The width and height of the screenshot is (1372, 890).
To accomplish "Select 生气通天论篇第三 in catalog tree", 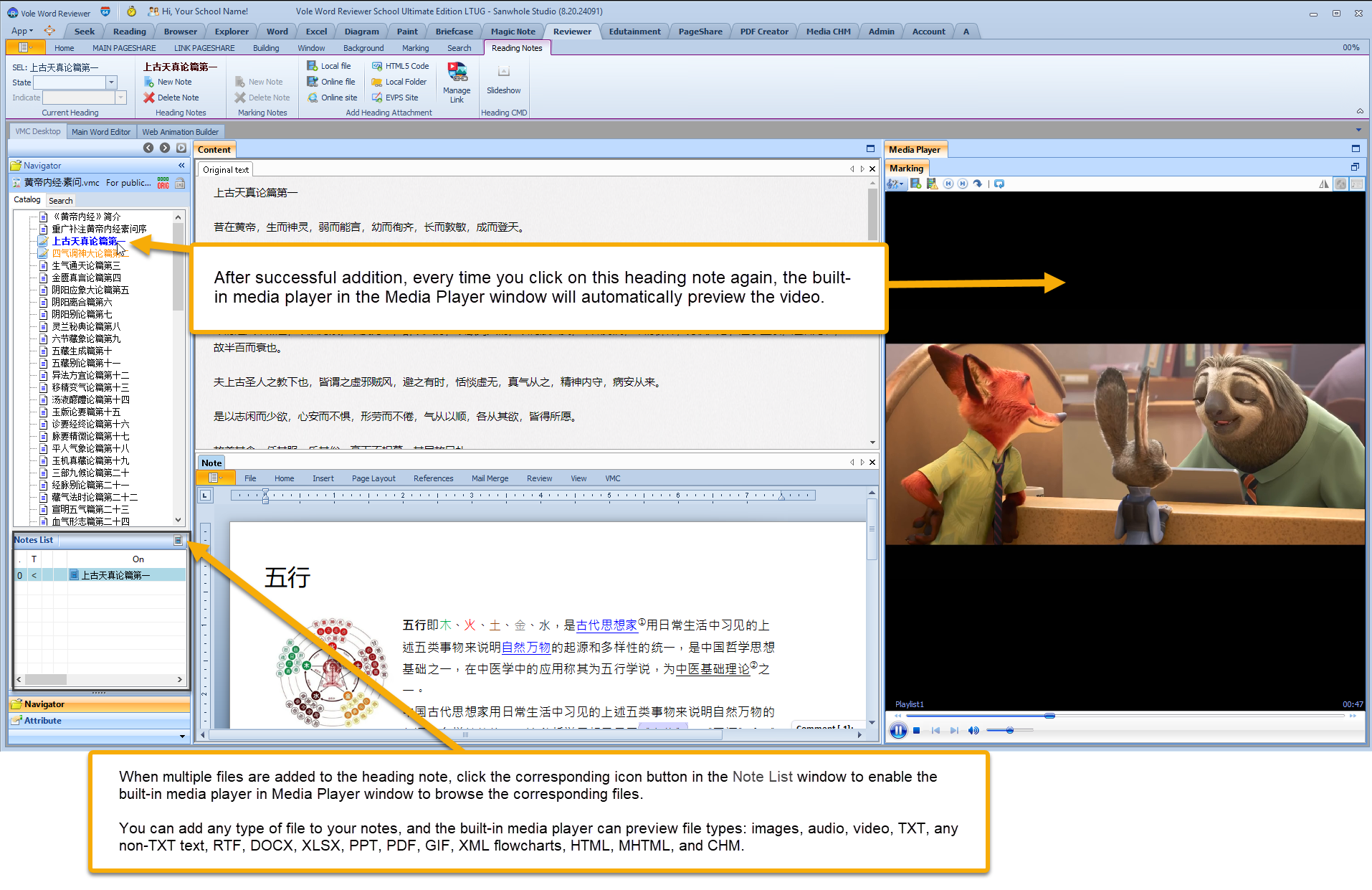I will tap(86, 265).
